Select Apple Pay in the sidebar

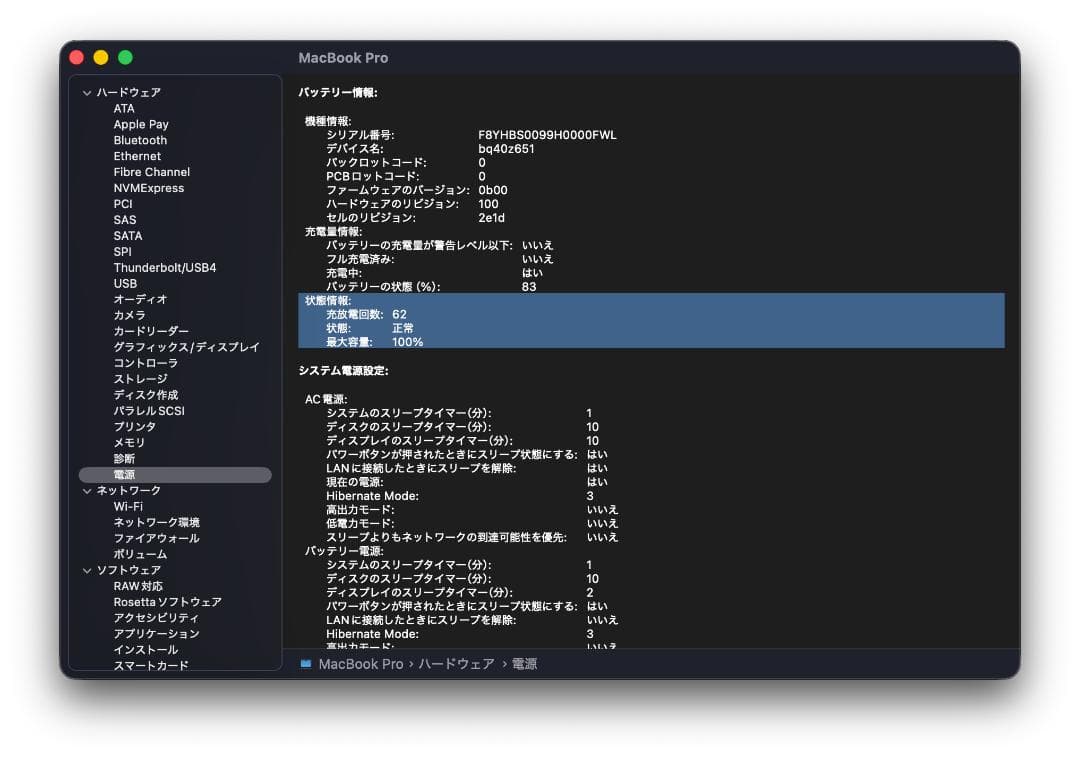[x=139, y=124]
